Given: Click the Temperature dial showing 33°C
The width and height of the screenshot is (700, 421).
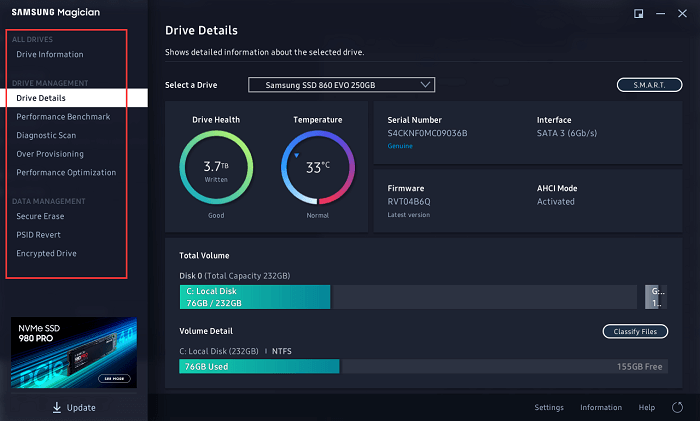Looking at the screenshot, I should 318,167.
